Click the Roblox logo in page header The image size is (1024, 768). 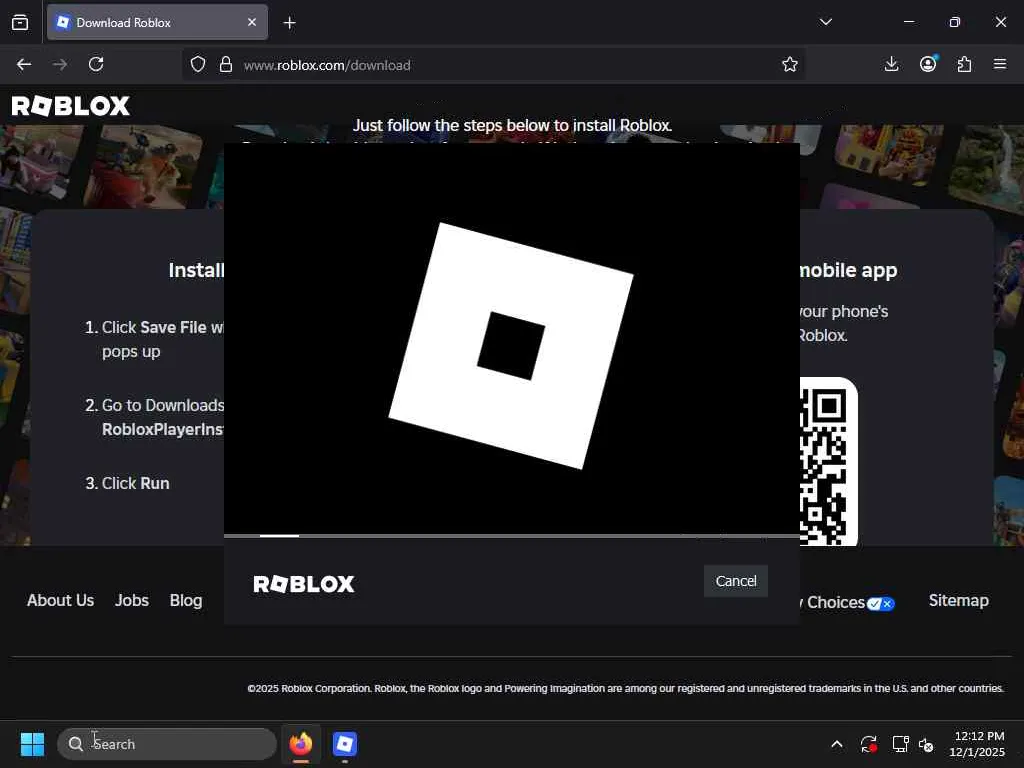71,106
